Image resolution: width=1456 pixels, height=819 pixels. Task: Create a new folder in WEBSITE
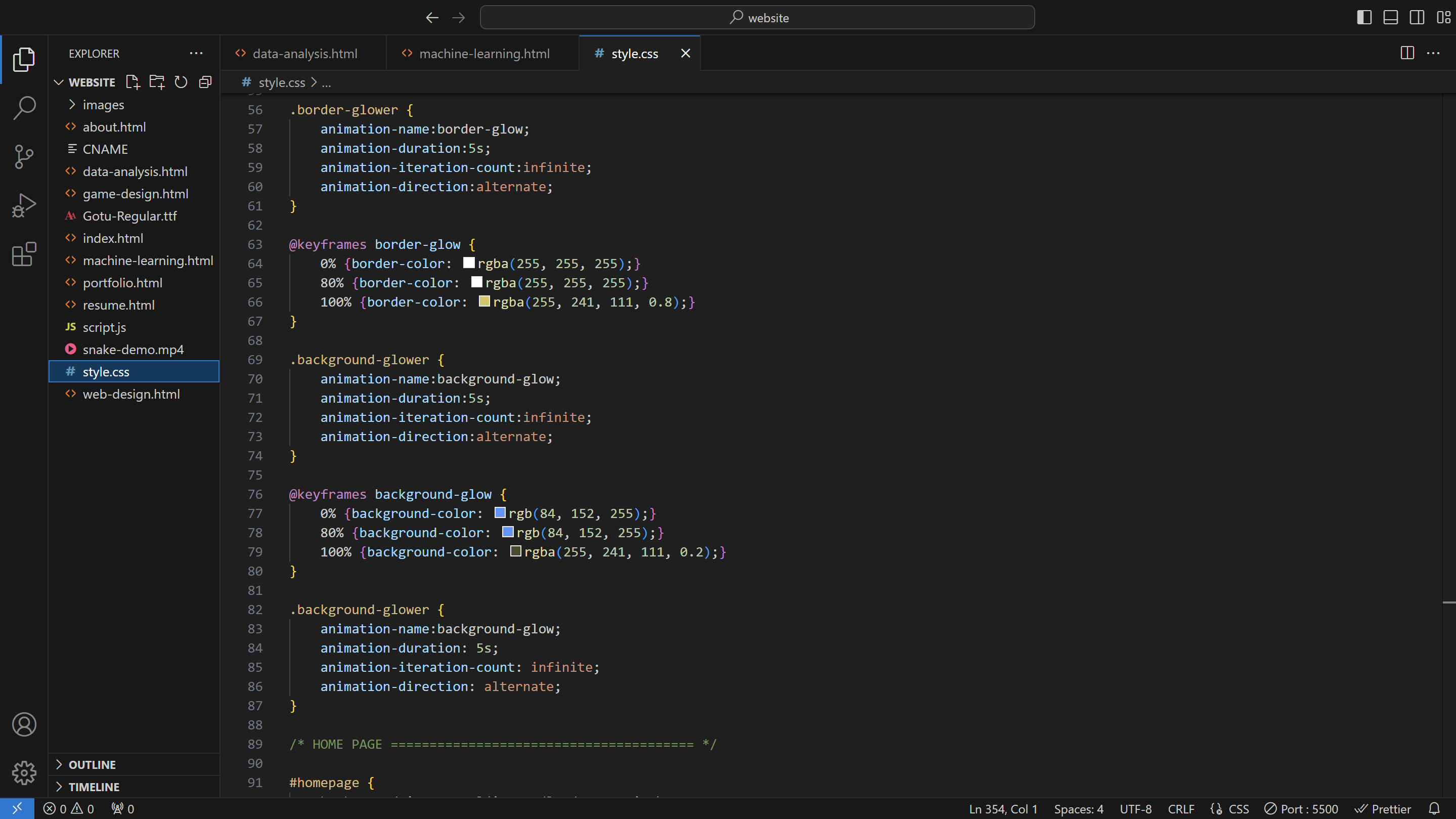[157, 82]
